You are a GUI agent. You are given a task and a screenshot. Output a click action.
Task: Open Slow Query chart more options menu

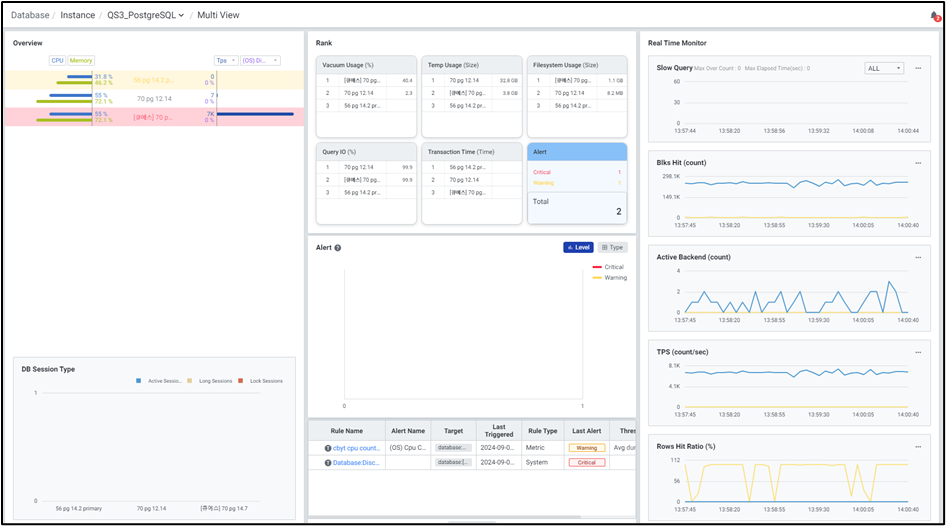[916, 68]
